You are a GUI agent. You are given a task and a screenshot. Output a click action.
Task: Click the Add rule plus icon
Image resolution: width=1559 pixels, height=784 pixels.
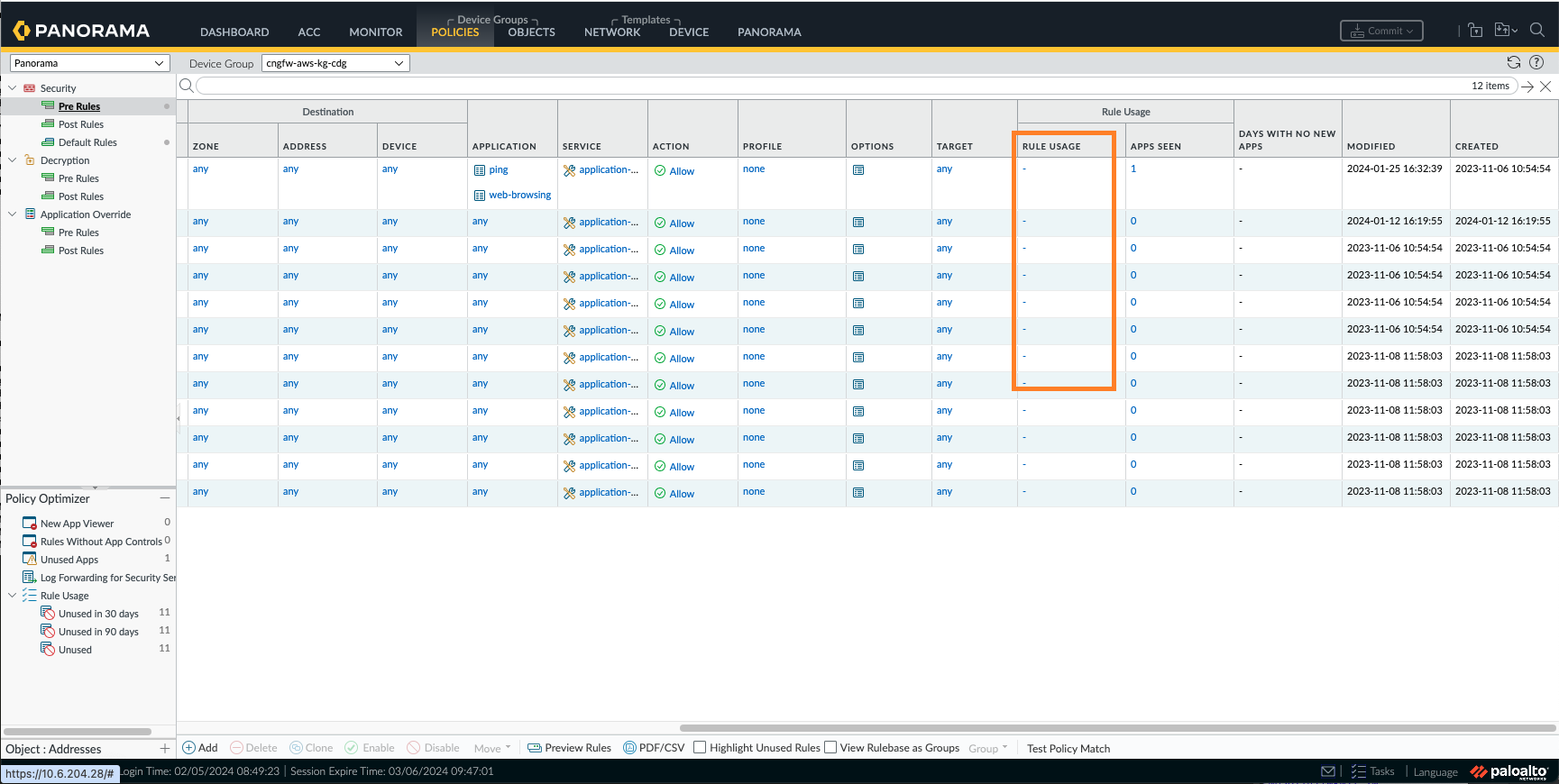pos(189,748)
